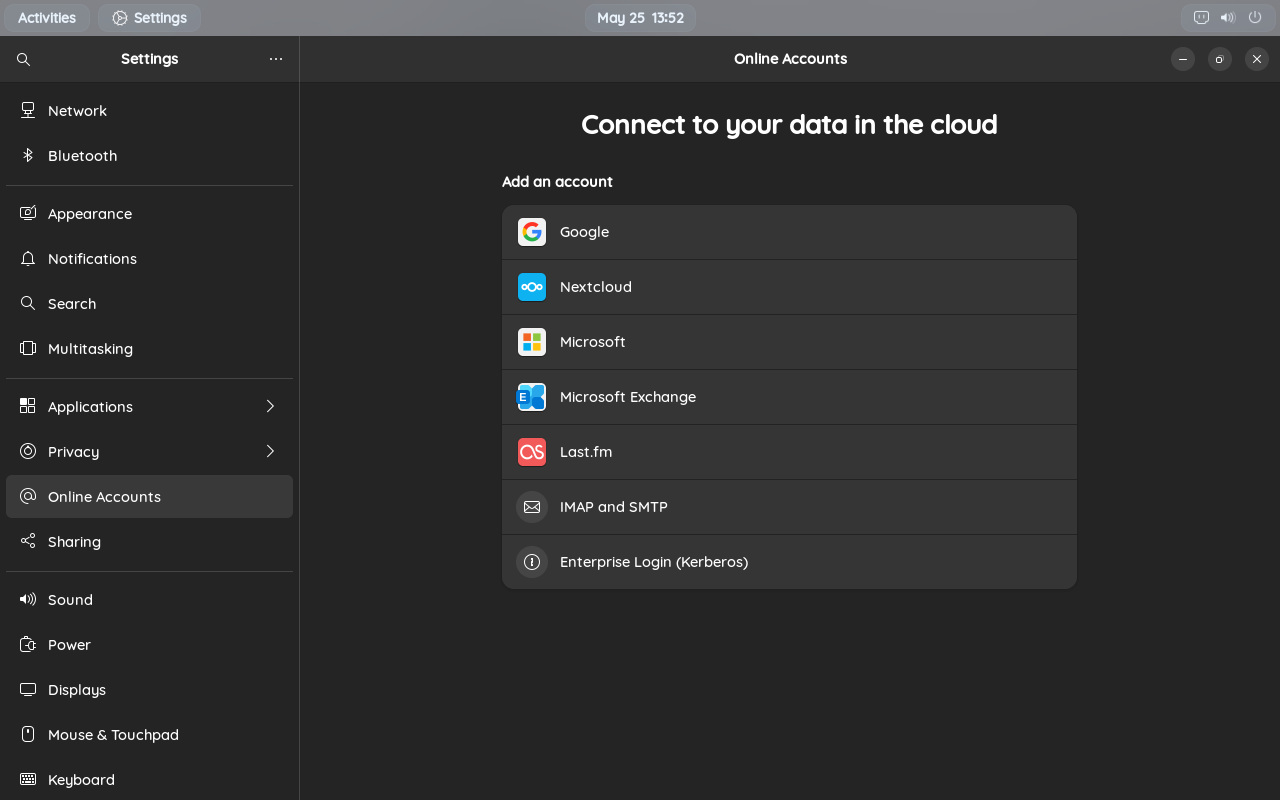
Task: Go to Appearance settings
Action: coord(150,213)
